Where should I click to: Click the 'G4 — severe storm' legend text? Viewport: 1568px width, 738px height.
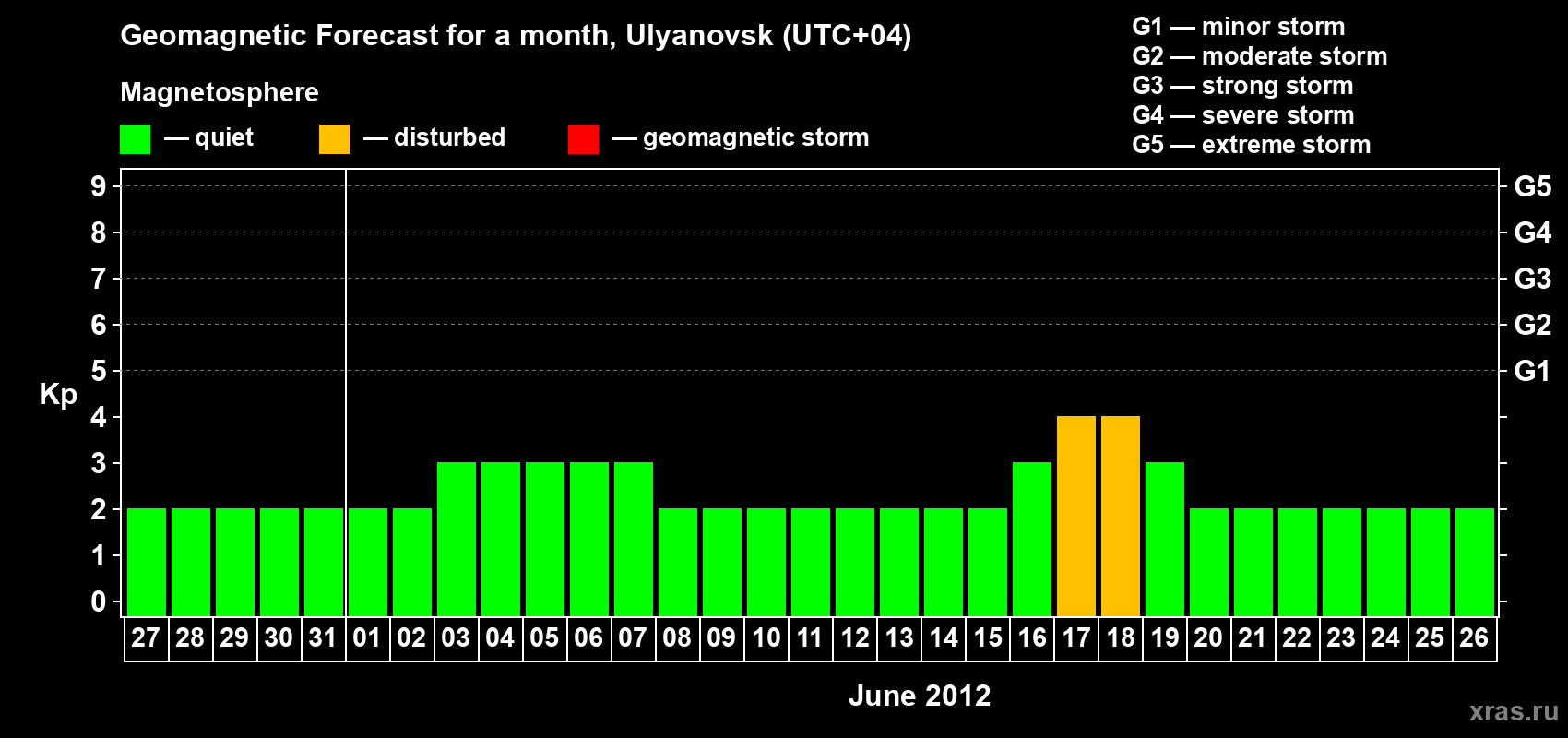pyautogui.click(x=1243, y=115)
